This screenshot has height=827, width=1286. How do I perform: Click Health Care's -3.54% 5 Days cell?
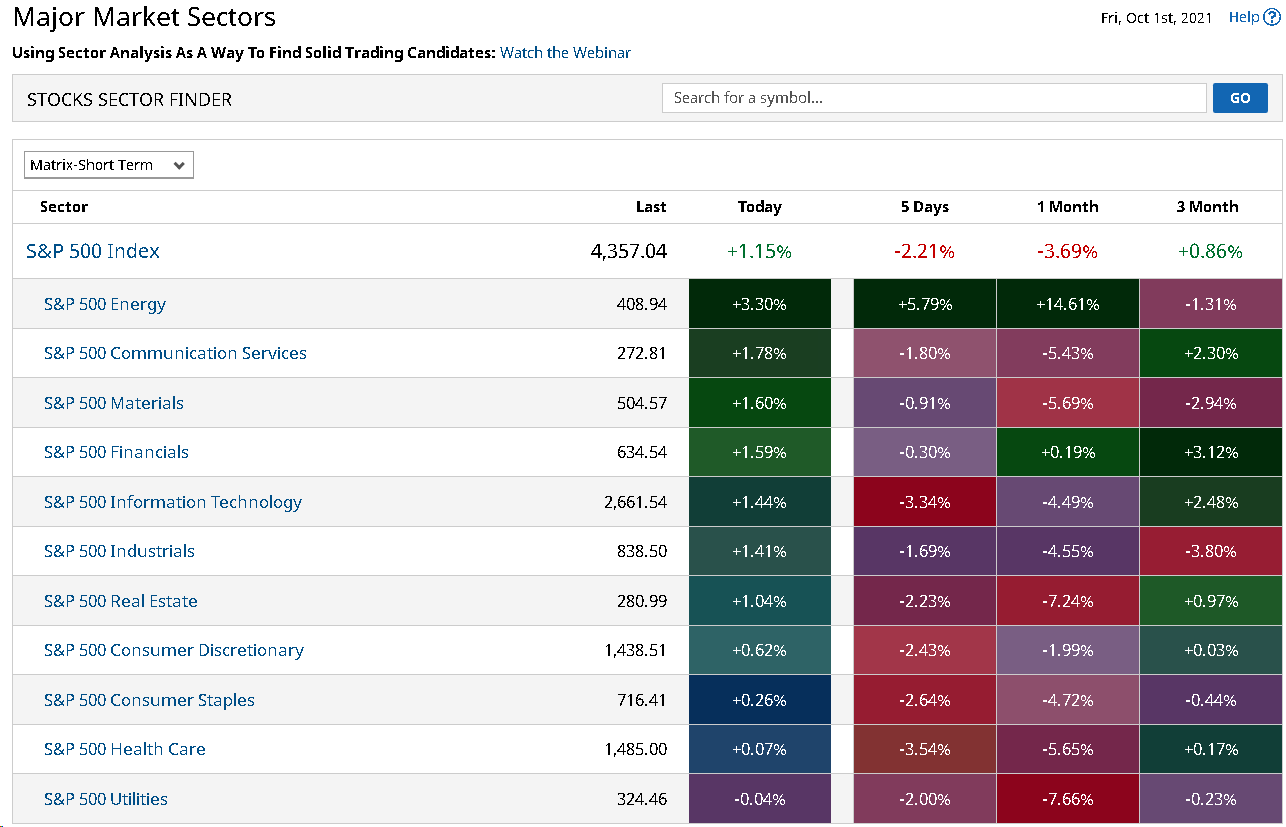925,749
